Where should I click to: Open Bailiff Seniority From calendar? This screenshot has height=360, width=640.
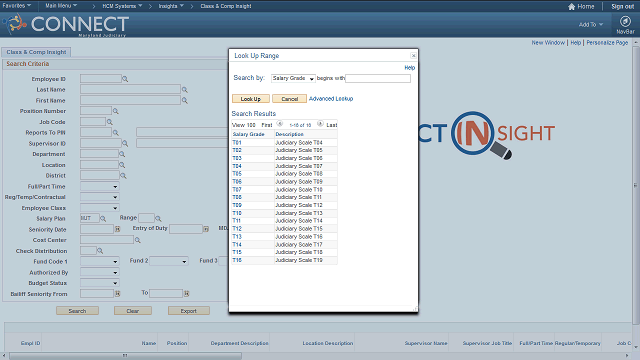pos(118,293)
